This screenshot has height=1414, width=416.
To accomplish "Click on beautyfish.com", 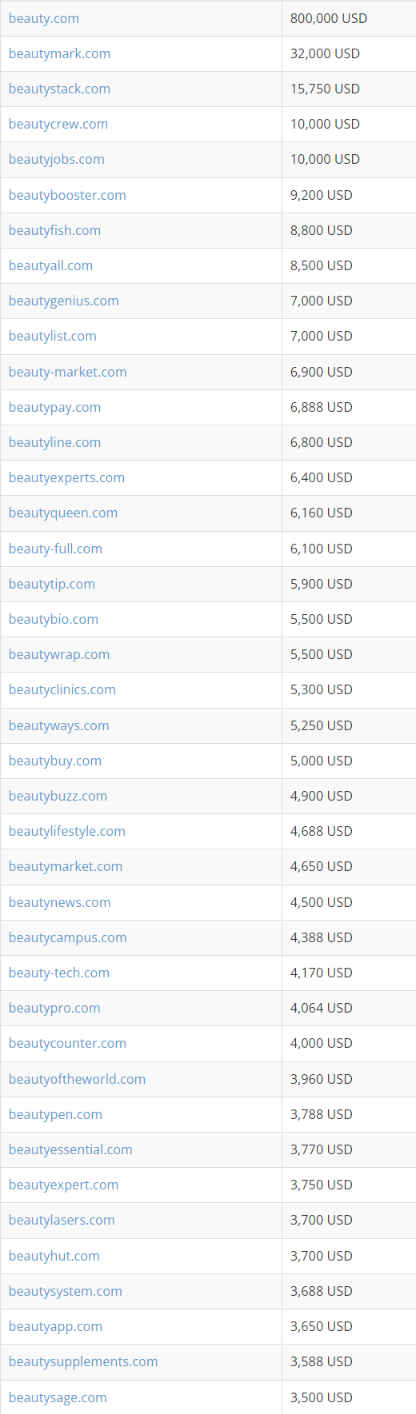I will coord(54,230).
